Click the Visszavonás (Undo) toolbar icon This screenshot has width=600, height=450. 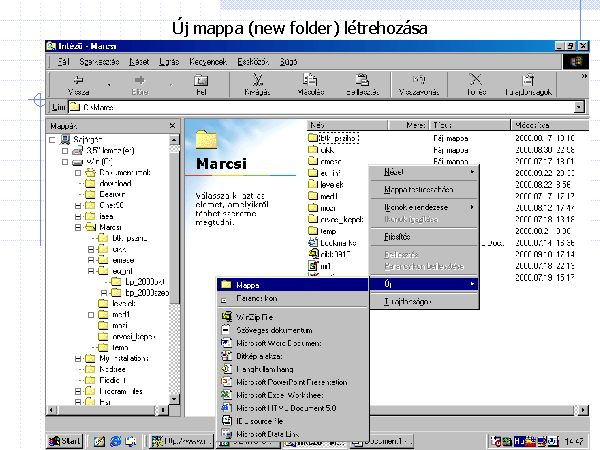tap(420, 84)
